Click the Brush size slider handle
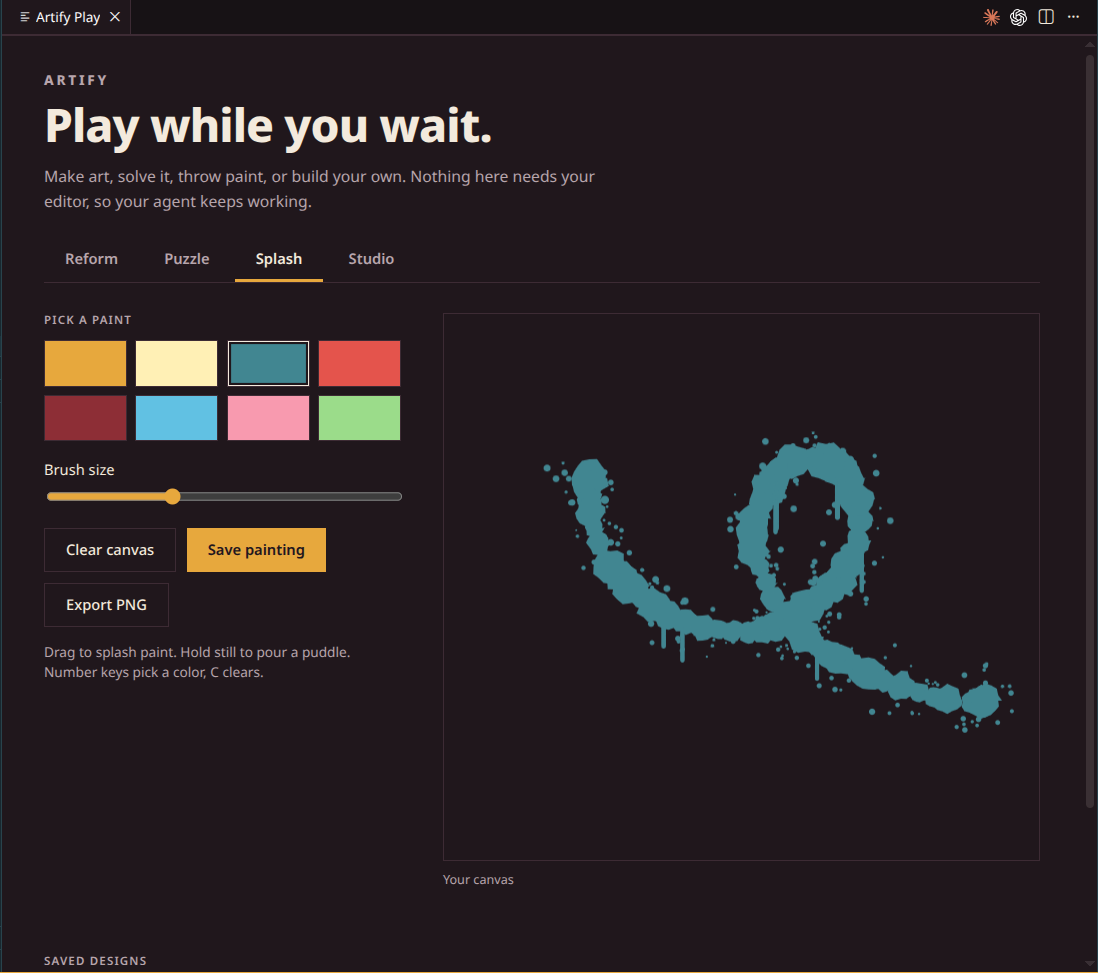The image size is (1098, 973). click(x=173, y=497)
